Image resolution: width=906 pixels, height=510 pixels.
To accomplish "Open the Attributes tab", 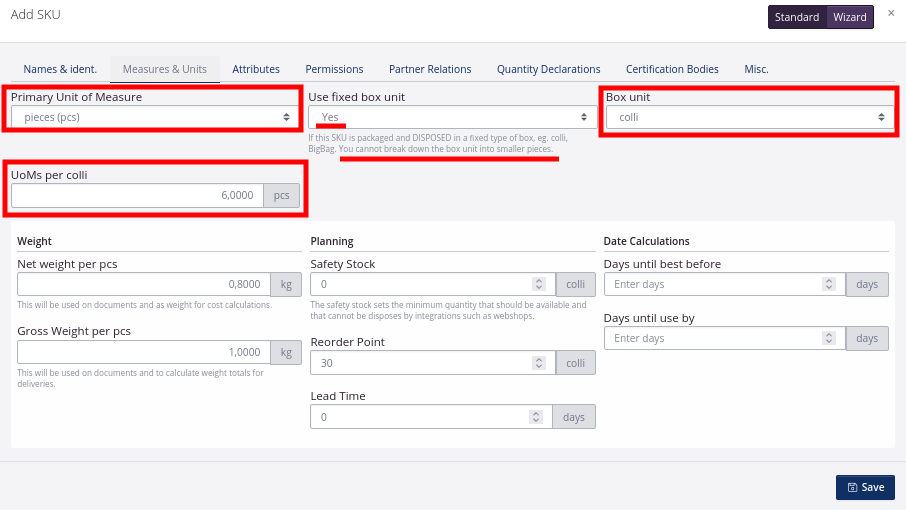I will [256, 69].
